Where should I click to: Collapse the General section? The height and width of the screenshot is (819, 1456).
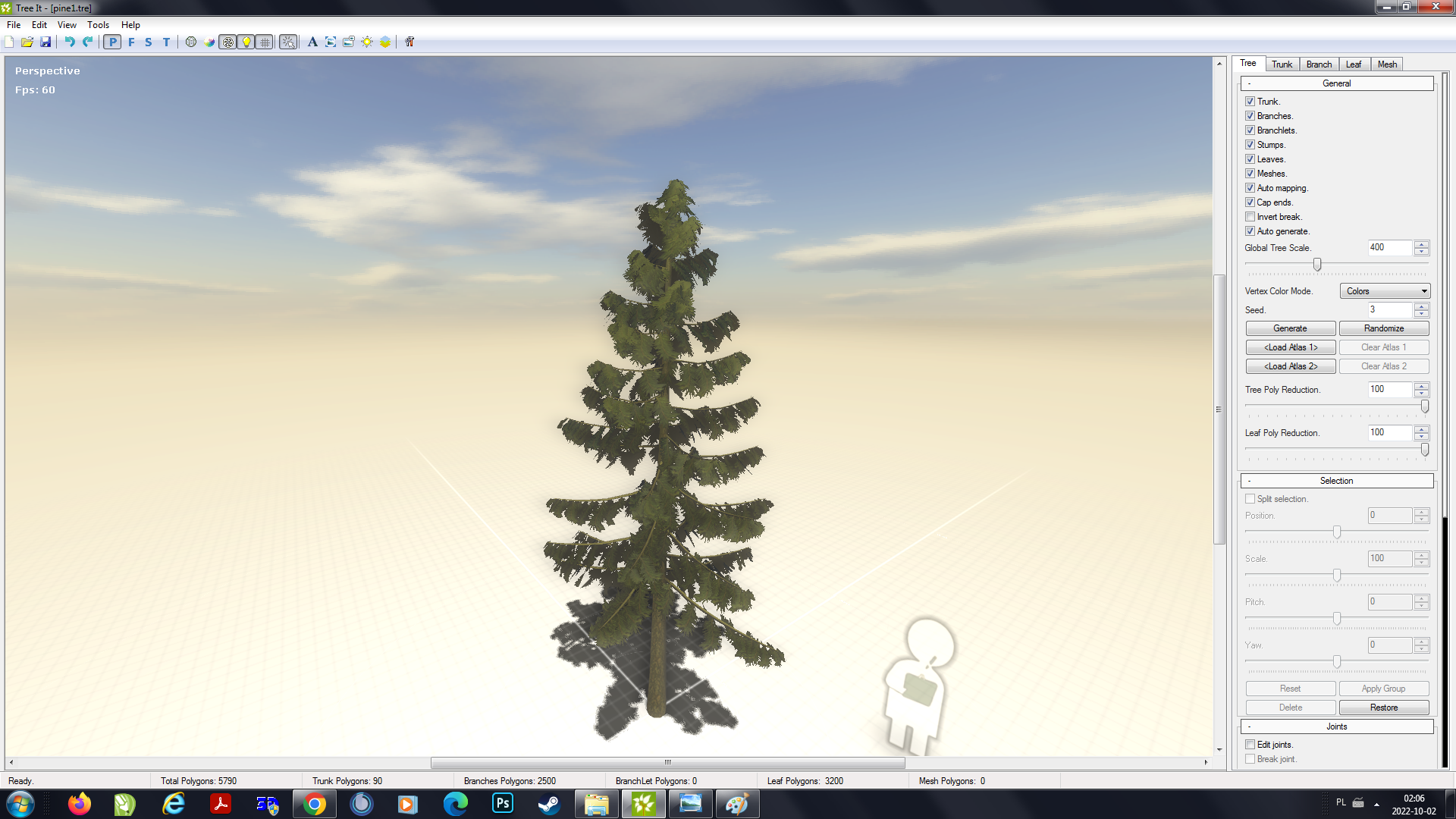[x=1248, y=83]
